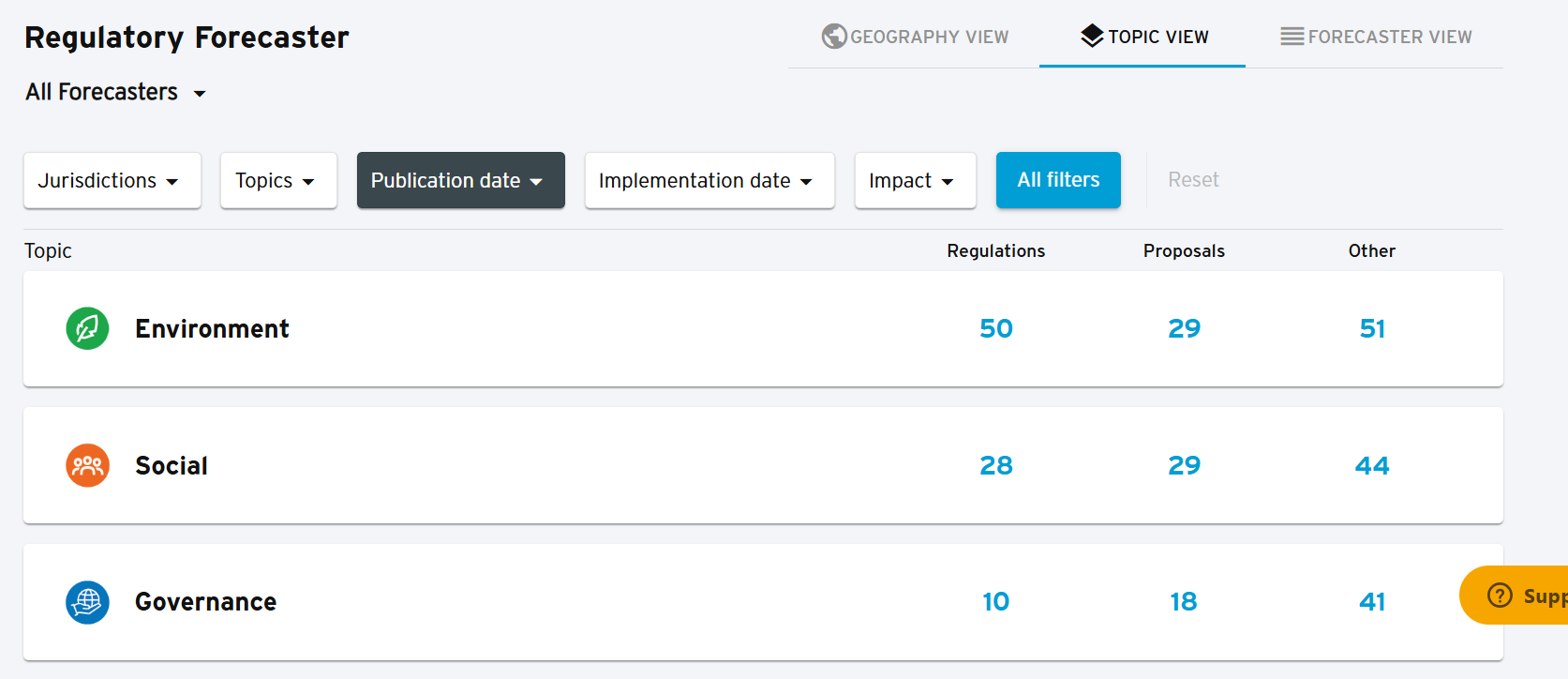Click Environment other count 51
Screen dimensions: 1568x679
(1372, 328)
